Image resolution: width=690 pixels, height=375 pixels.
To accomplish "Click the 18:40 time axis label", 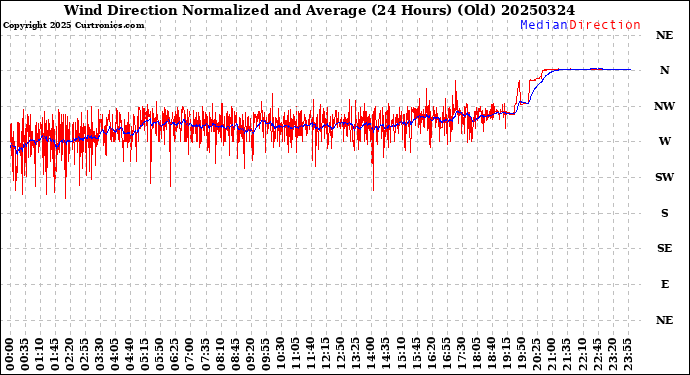I will 492,355.
